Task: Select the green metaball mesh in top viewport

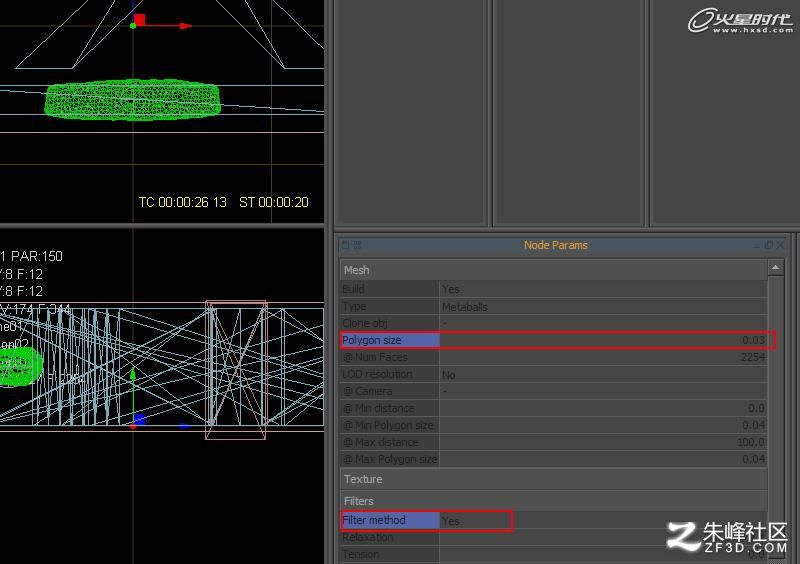Action: pyautogui.click(x=133, y=99)
